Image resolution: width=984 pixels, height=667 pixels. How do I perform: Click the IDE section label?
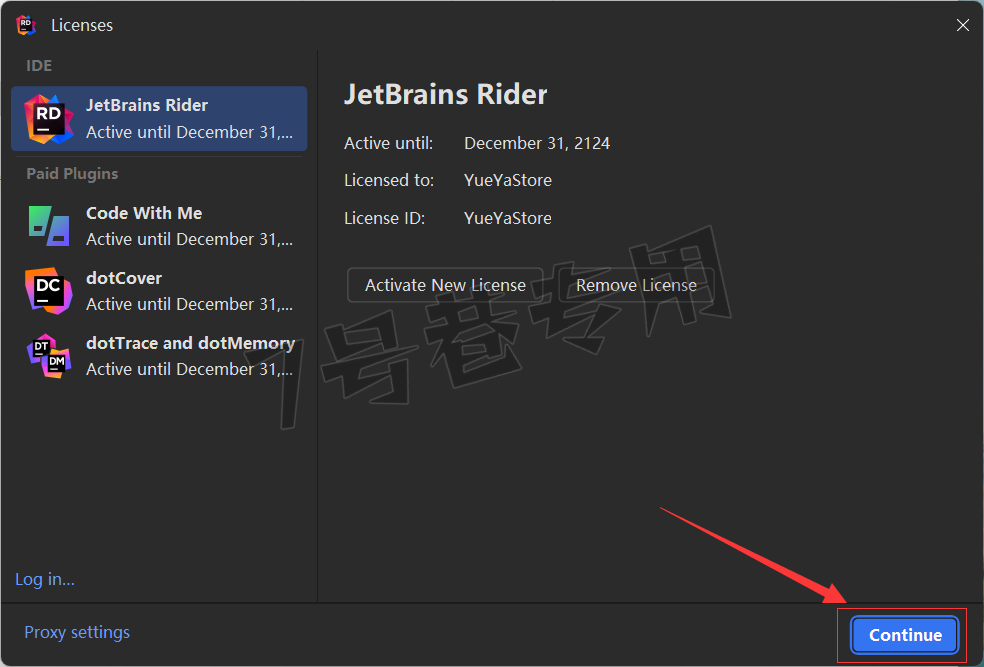[x=39, y=66]
